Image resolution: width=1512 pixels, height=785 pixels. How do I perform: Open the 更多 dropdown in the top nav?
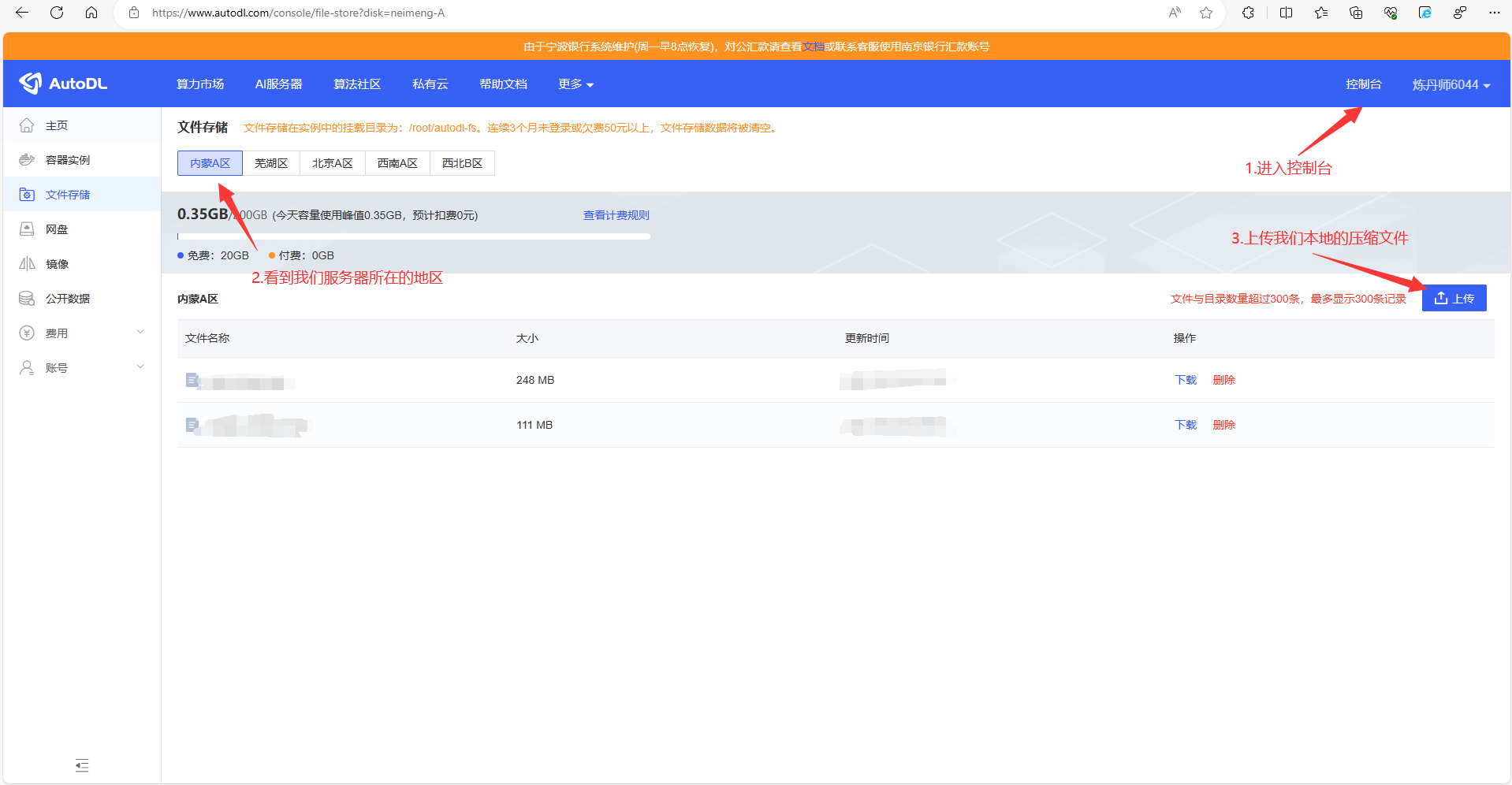pos(575,84)
